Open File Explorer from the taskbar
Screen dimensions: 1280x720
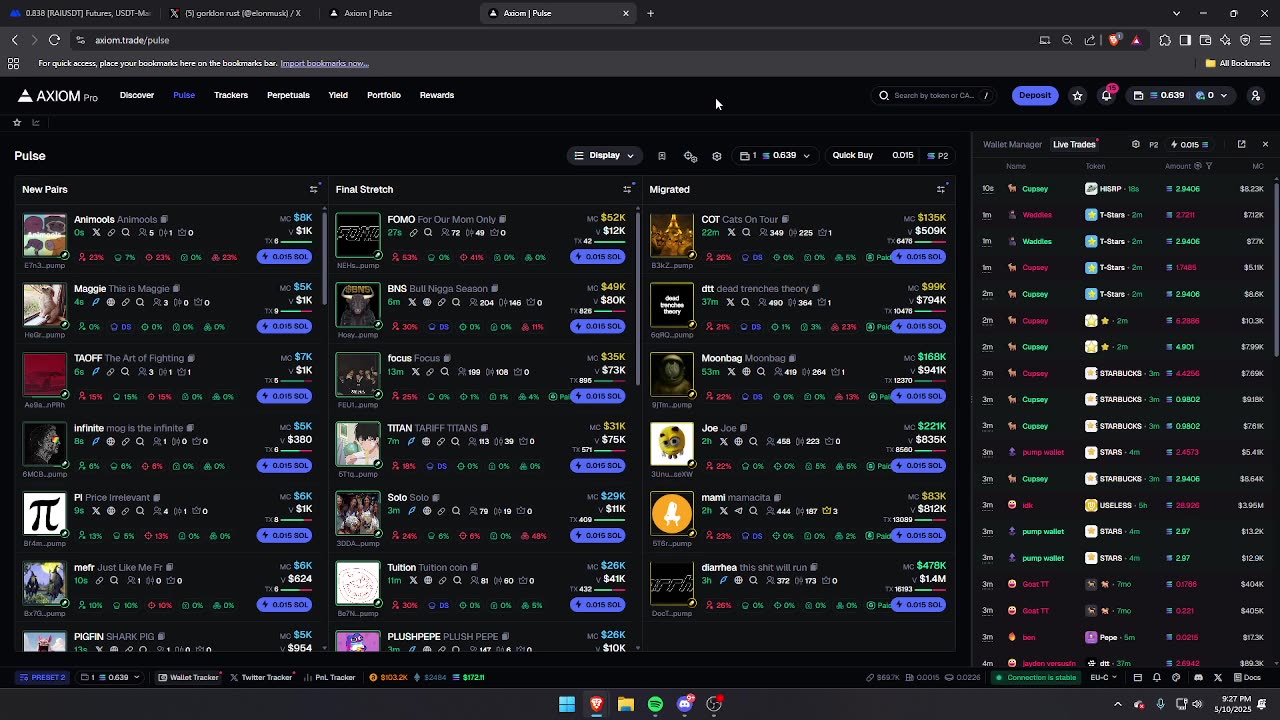tap(626, 704)
